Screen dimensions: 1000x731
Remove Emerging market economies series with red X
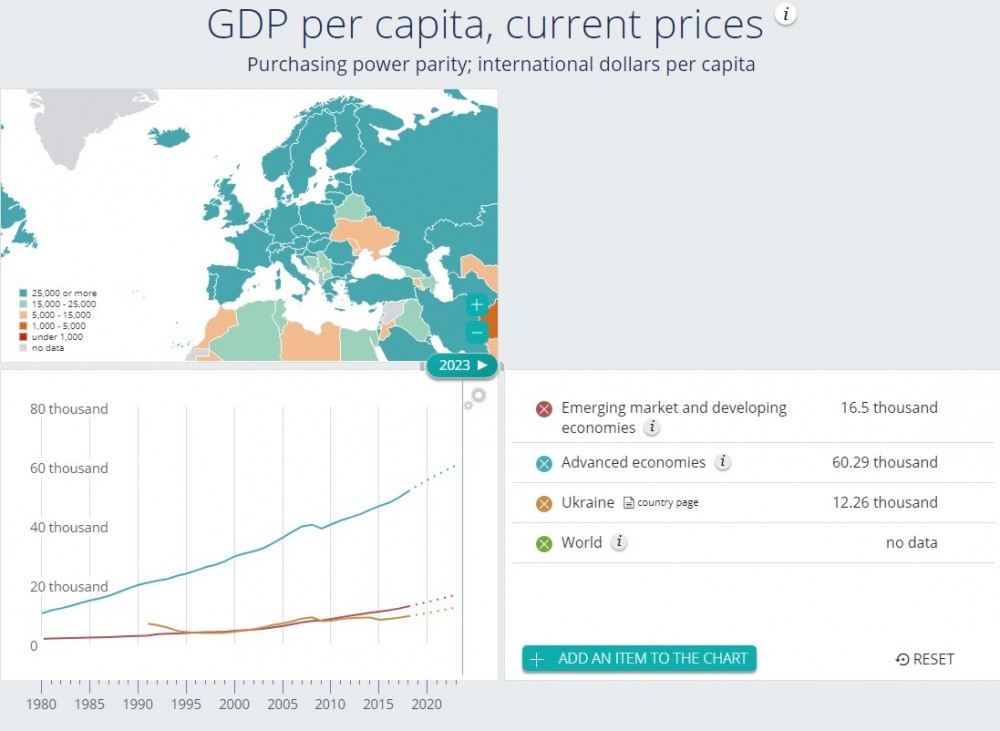pyautogui.click(x=544, y=410)
